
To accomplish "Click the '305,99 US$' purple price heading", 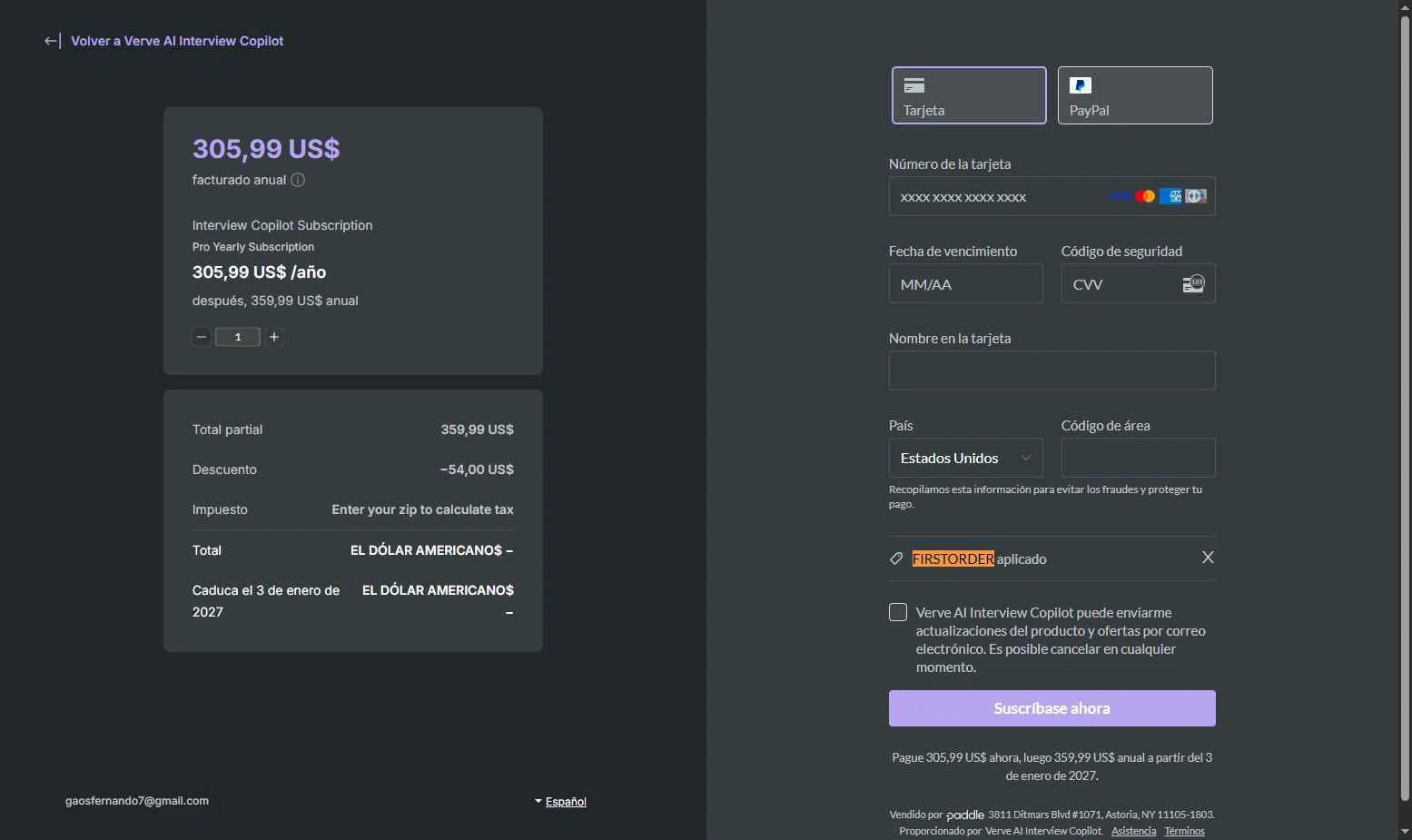I will point(266,148).
